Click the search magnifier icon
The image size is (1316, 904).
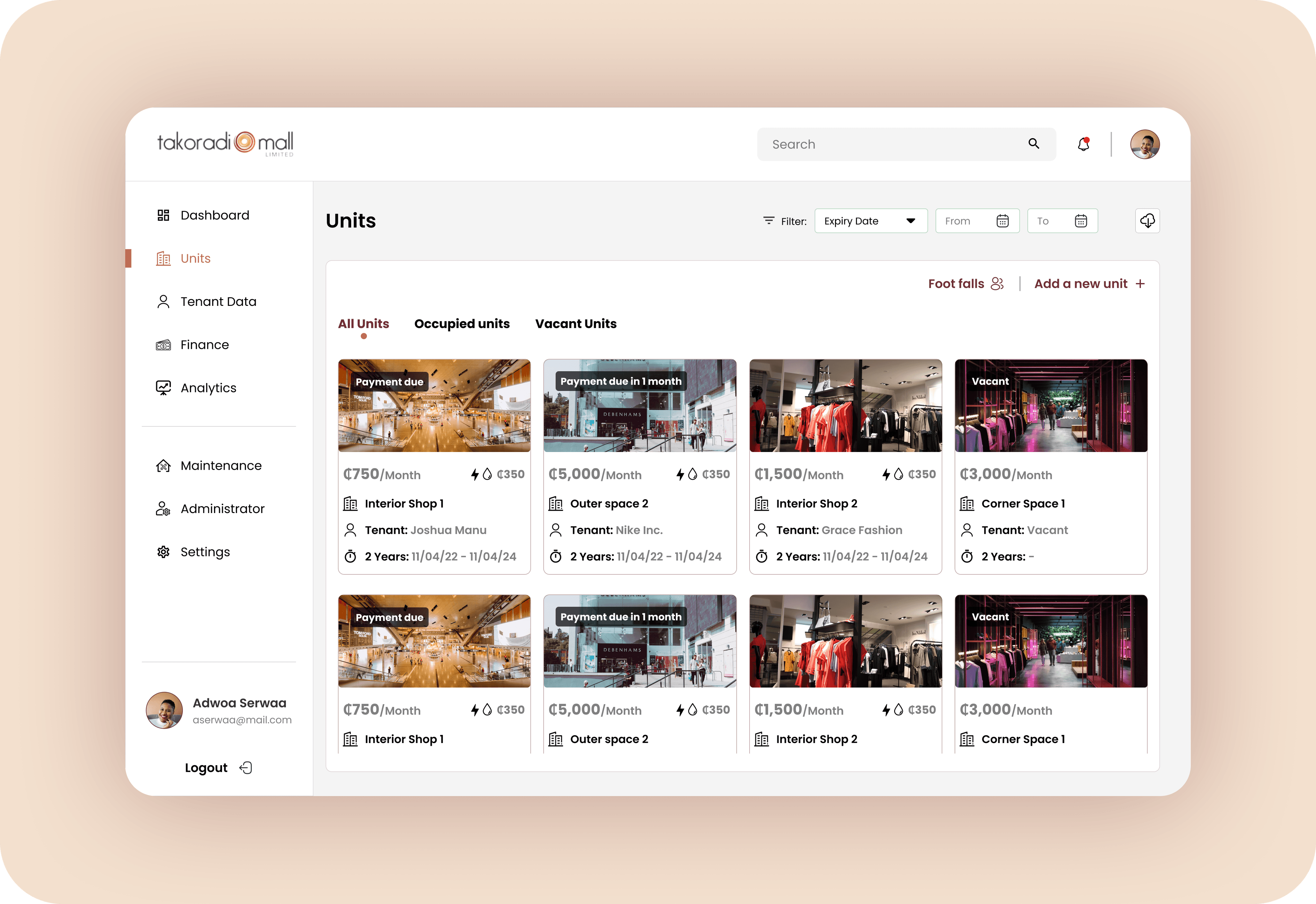click(1033, 144)
